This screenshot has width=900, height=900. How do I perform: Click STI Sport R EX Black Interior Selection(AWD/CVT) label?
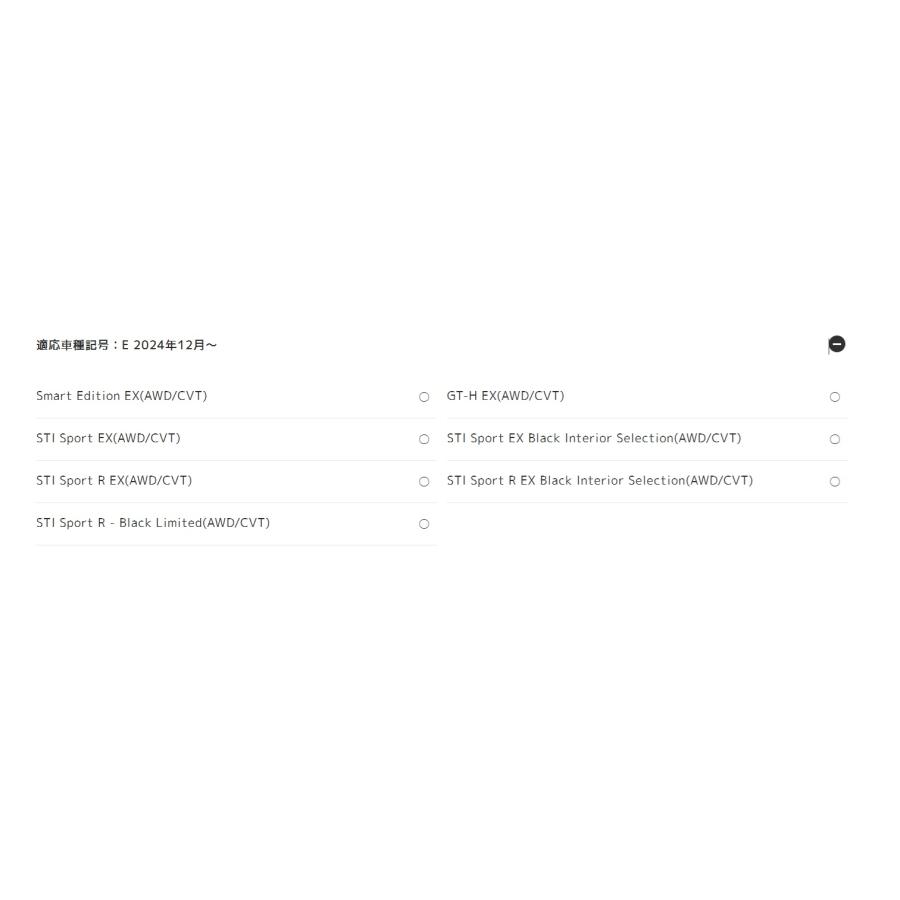point(600,480)
